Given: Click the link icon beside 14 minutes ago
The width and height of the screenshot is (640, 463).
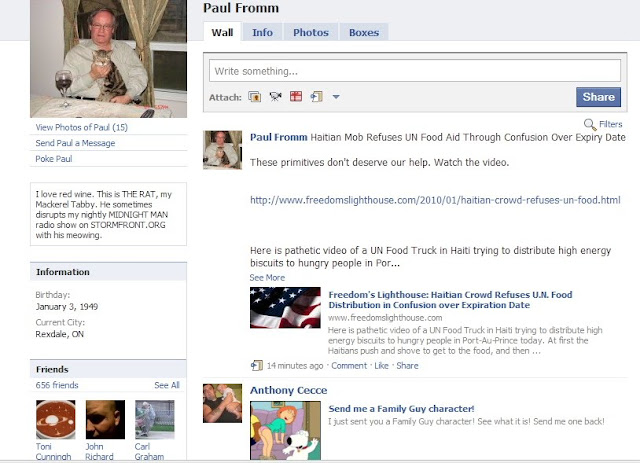Looking at the screenshot, I should click(256, 365).
